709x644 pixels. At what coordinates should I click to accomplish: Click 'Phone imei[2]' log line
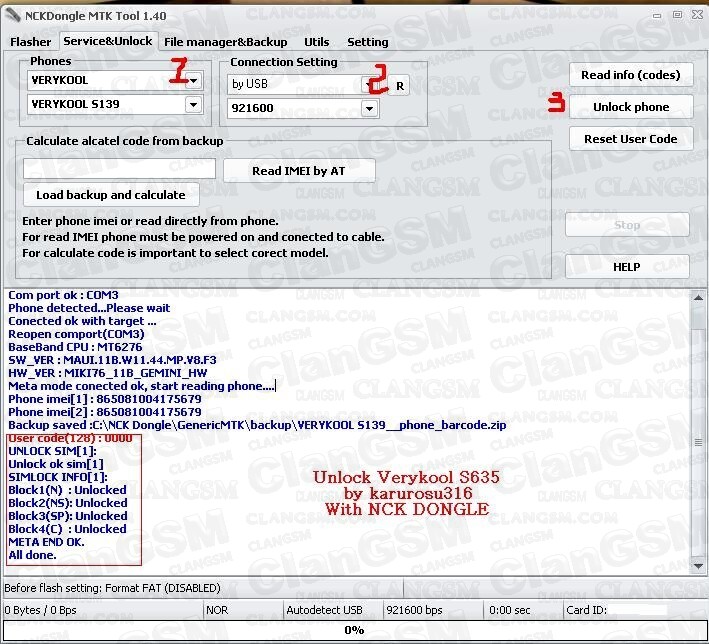pos(105,412)
